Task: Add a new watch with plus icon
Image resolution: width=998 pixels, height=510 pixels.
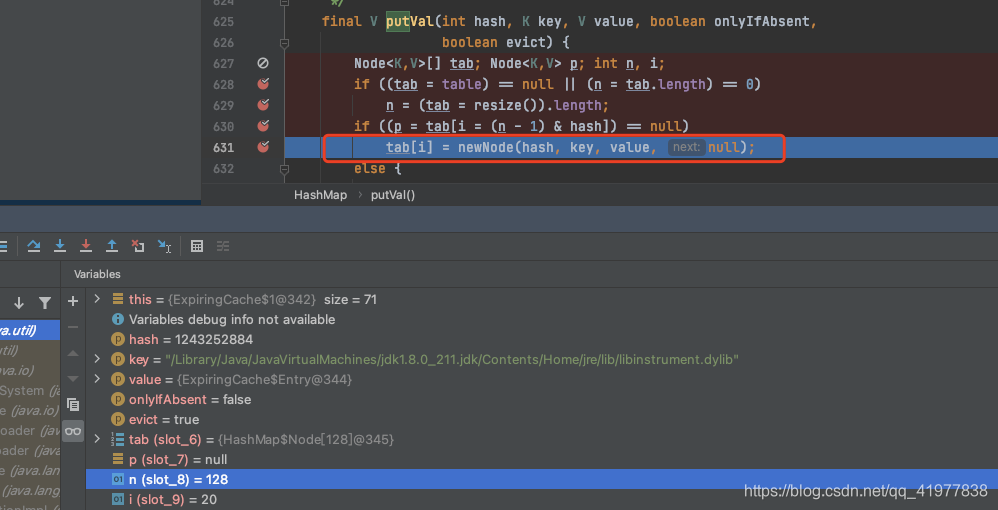Action: pyautogui.click(x=73, y=301)
